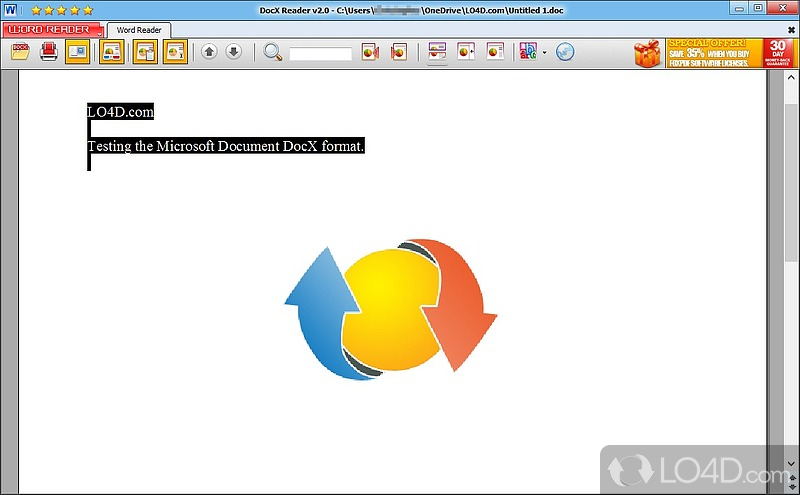
Task: Click the next page down arrow
Action: (x=233, y=52)
